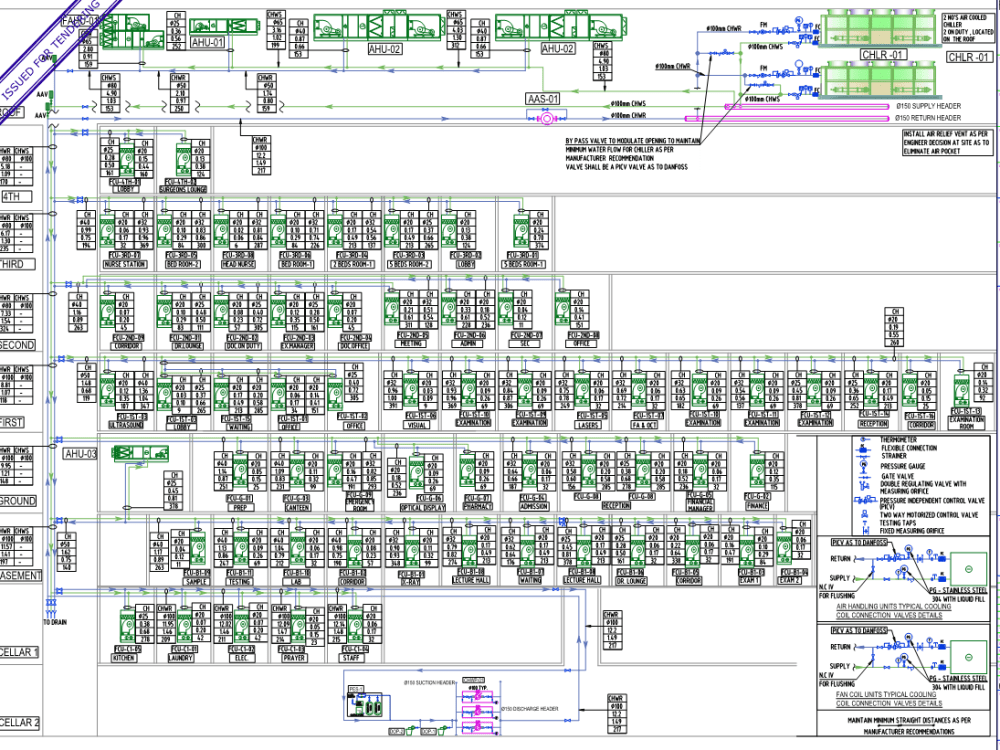Select the SECOND floor label
Viewport: 1000px width, 750px height.
click(x=17, y=345)
